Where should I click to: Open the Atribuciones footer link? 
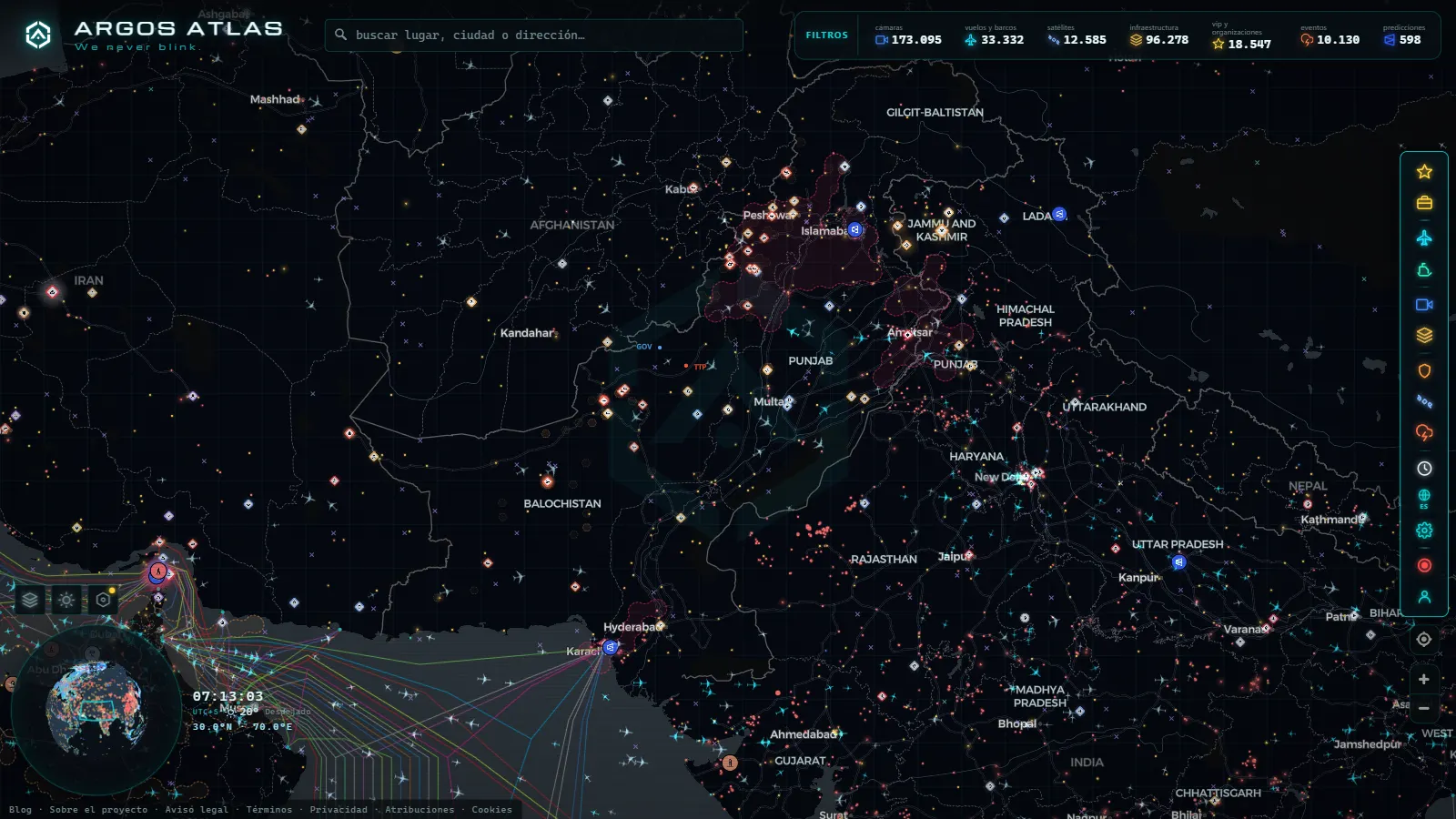coord(420,809)
